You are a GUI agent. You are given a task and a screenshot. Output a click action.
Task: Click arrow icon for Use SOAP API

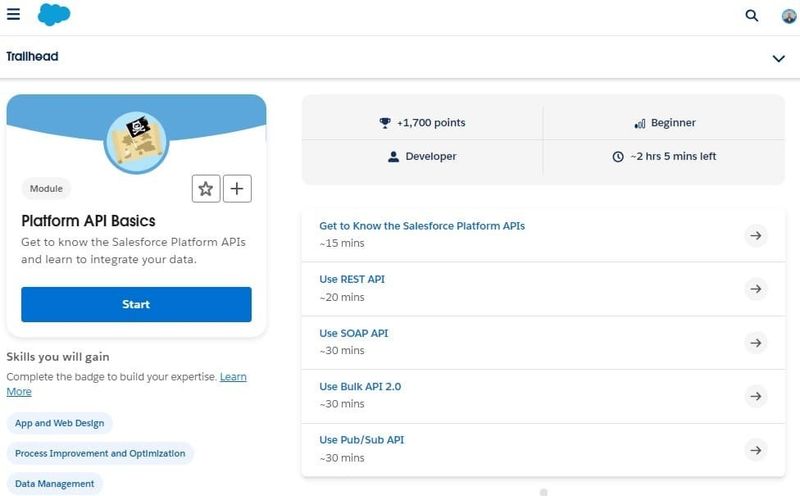click(x=756, y=342)
